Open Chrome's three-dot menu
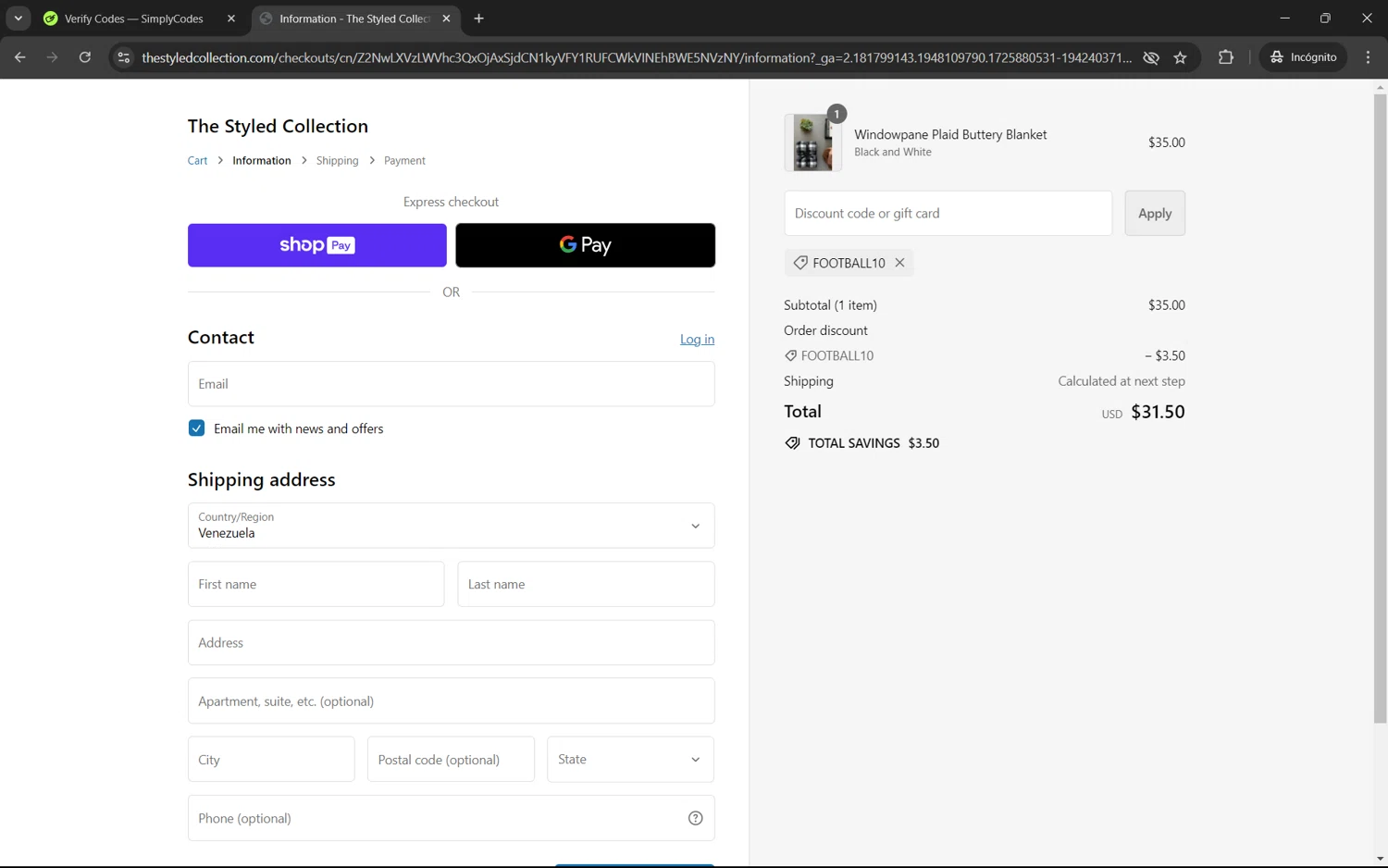The image size is (1388, 868). [x=1368, y=57]
